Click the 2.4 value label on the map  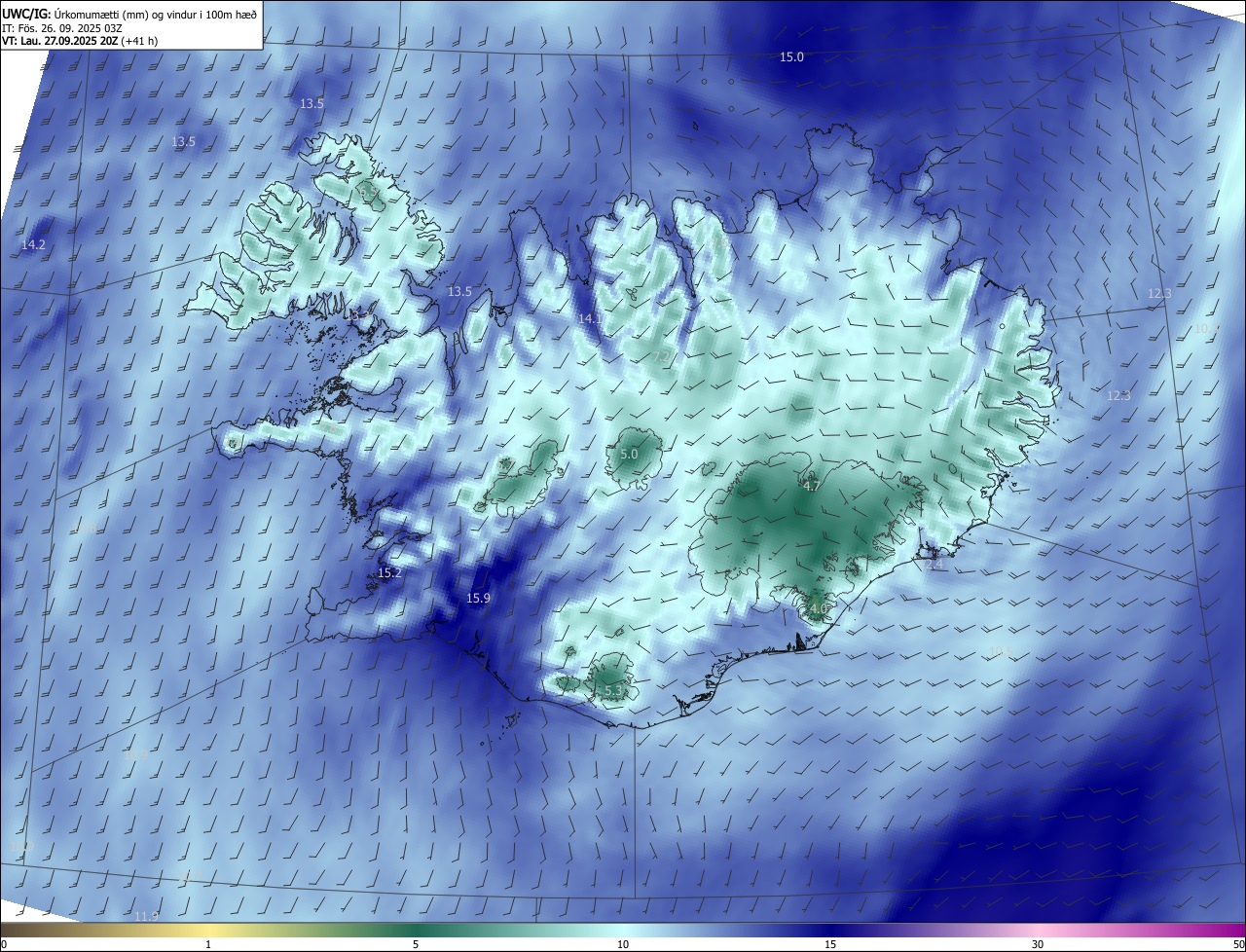[934, 565]
